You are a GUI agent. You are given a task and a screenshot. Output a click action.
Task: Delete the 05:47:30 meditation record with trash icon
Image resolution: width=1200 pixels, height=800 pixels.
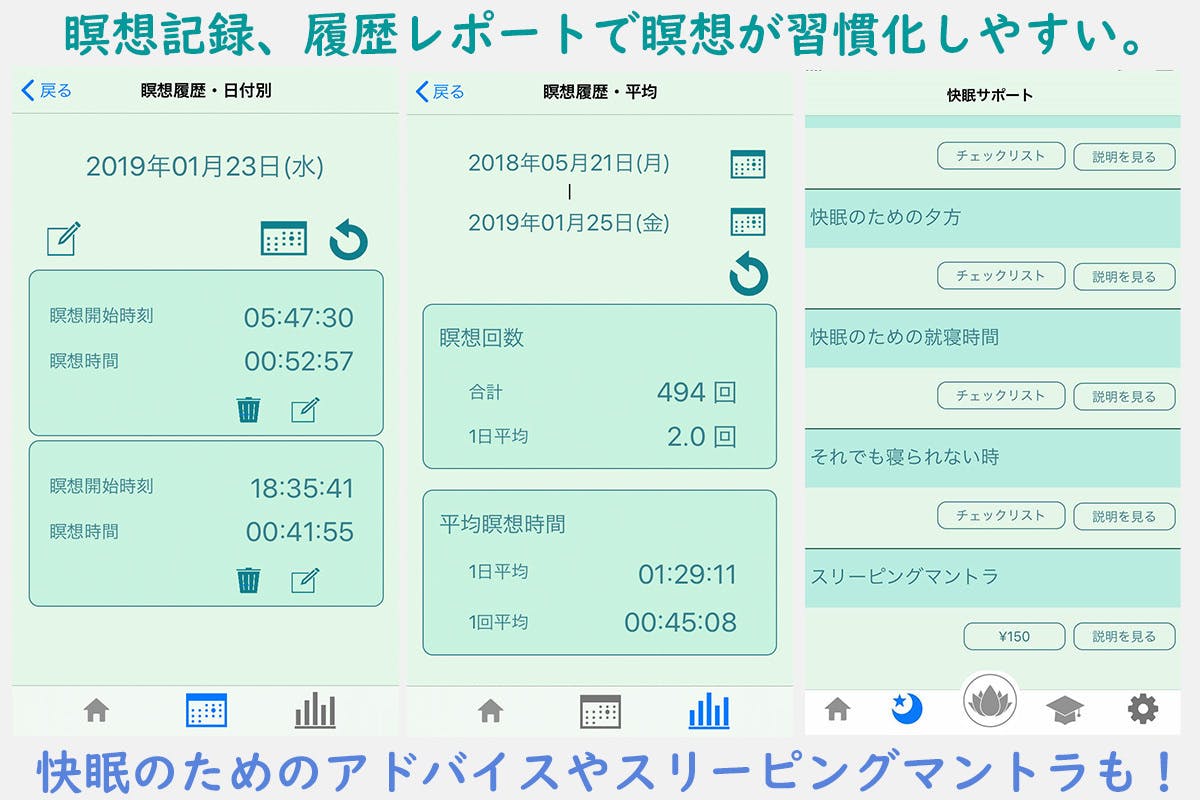click(248, 411)
